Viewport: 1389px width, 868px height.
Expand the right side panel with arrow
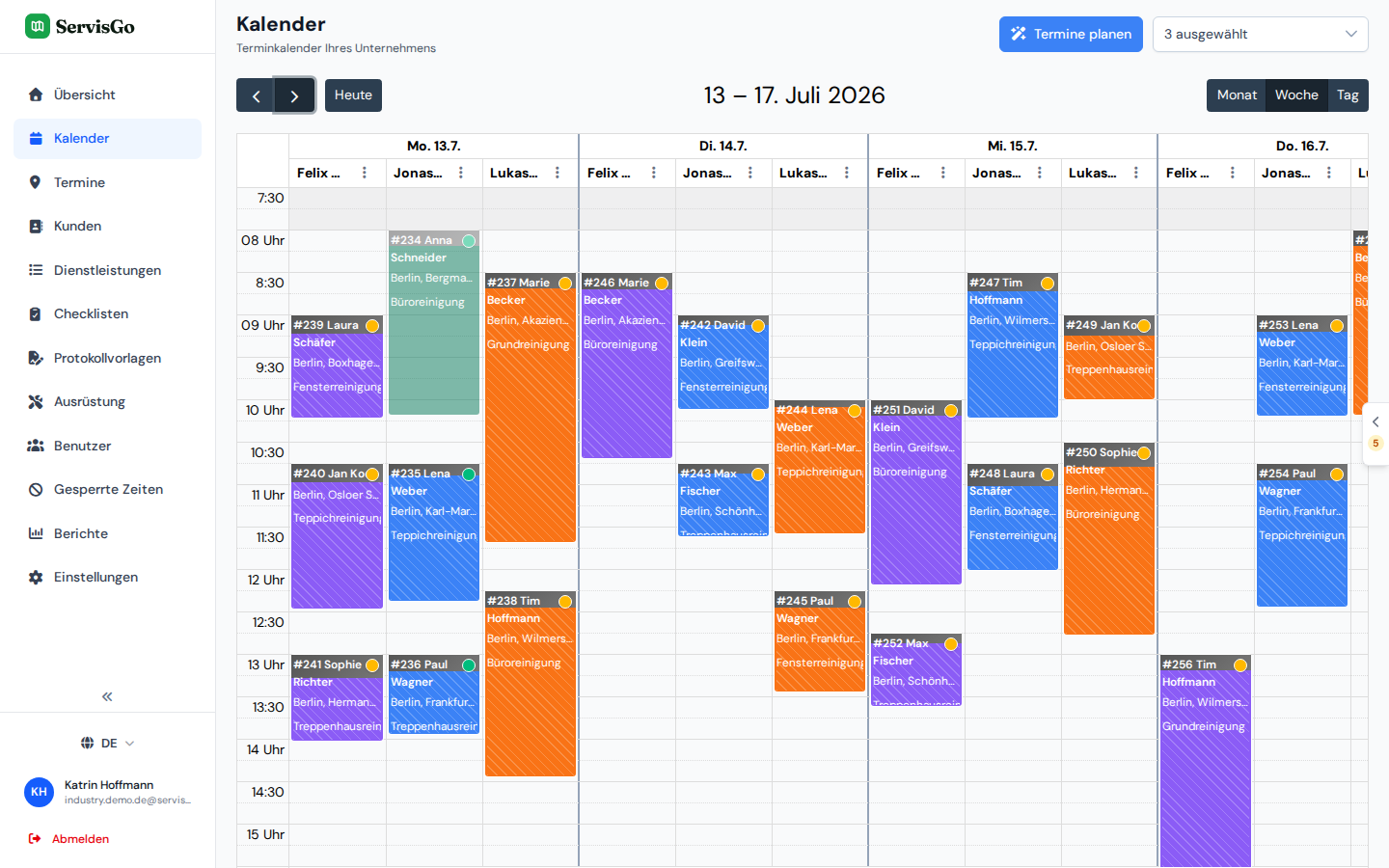(1375, 421)
